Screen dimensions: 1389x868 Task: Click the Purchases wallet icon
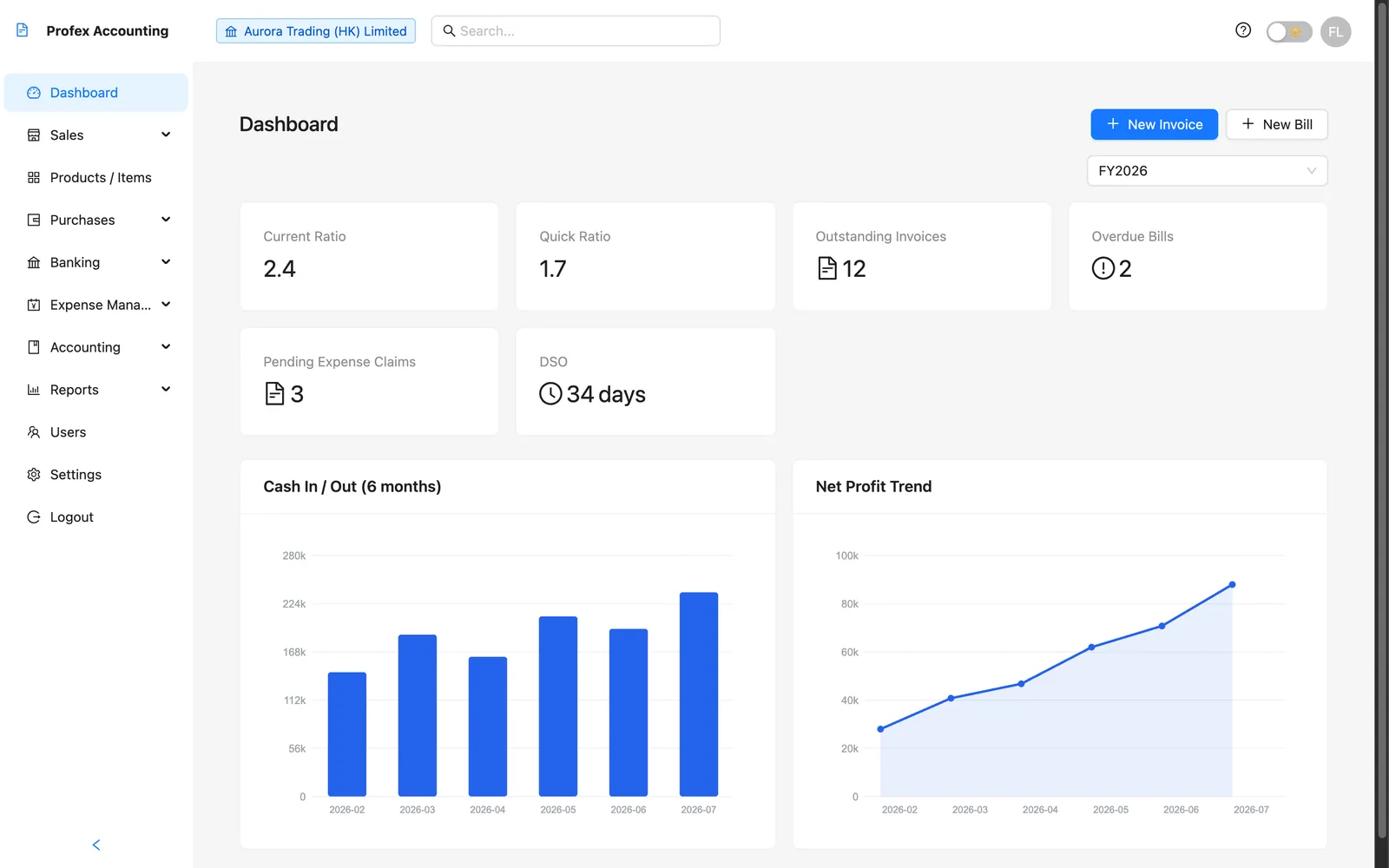point(34,220)
